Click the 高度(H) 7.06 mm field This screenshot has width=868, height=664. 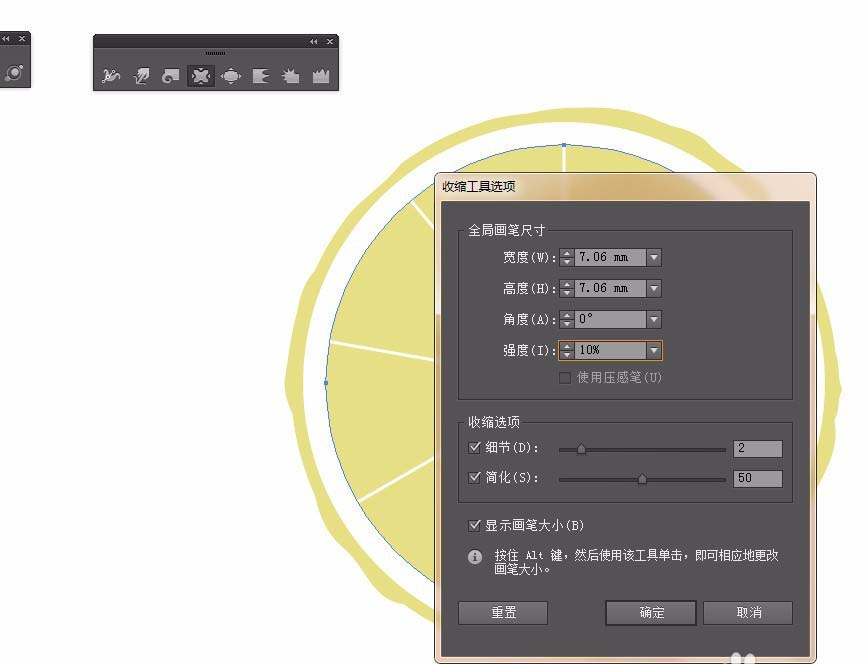point(610,289)
